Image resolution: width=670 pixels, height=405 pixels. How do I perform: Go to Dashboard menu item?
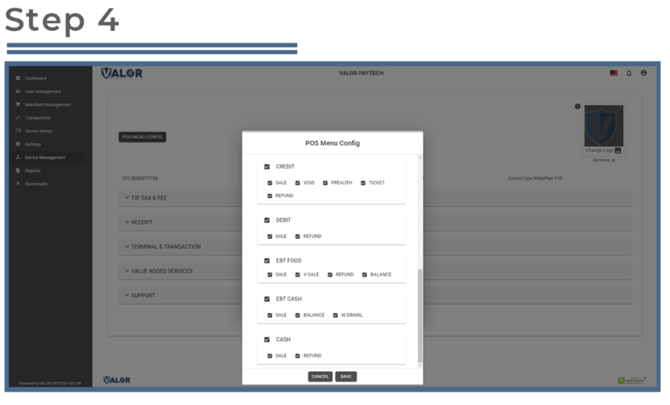coord(36,78)
